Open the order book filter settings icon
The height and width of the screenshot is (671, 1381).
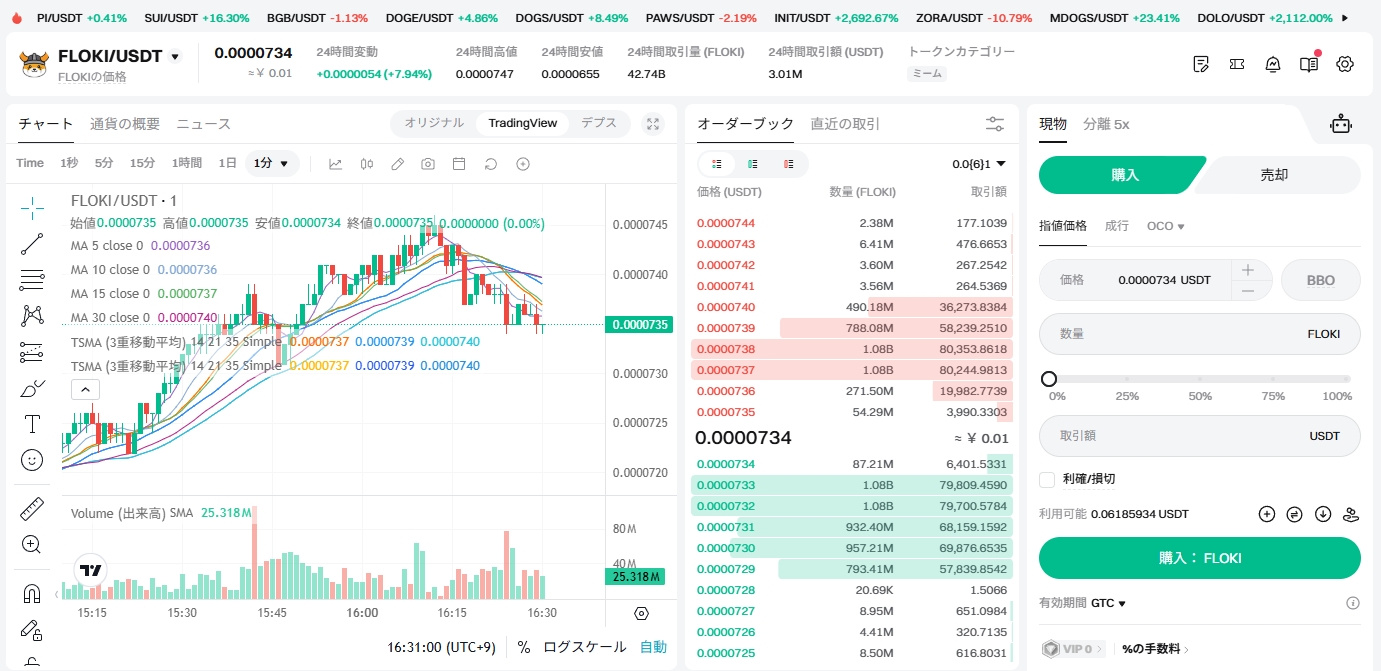[x=995, y=124]
